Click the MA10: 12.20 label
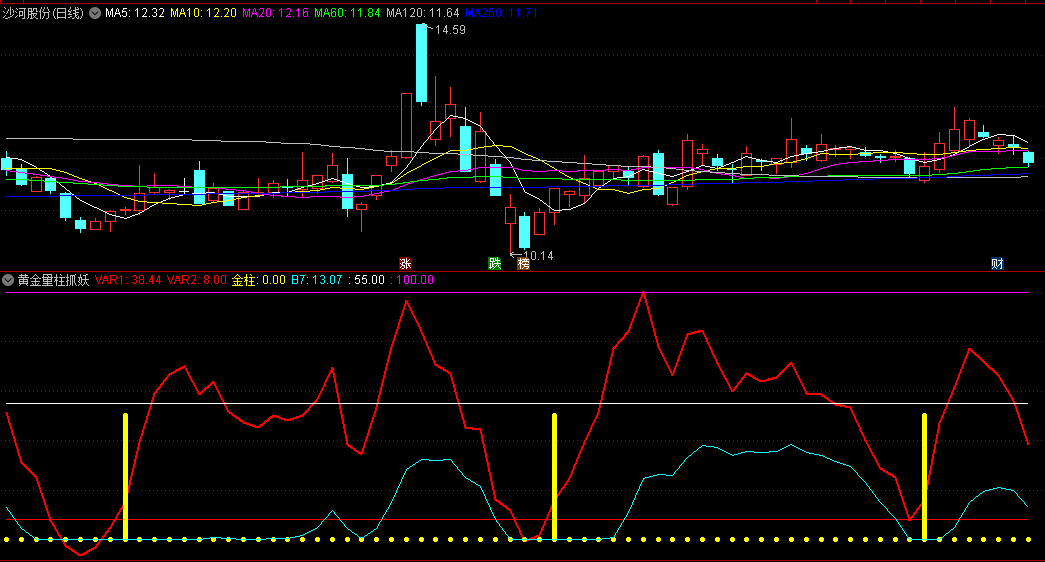 [x=203, y=13]
